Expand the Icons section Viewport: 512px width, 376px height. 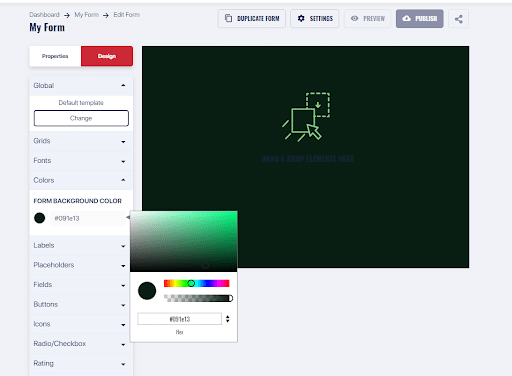81,324
